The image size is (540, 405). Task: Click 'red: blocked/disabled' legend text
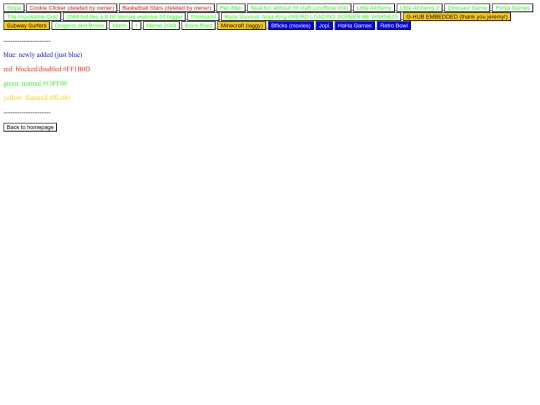pos(47,69)
